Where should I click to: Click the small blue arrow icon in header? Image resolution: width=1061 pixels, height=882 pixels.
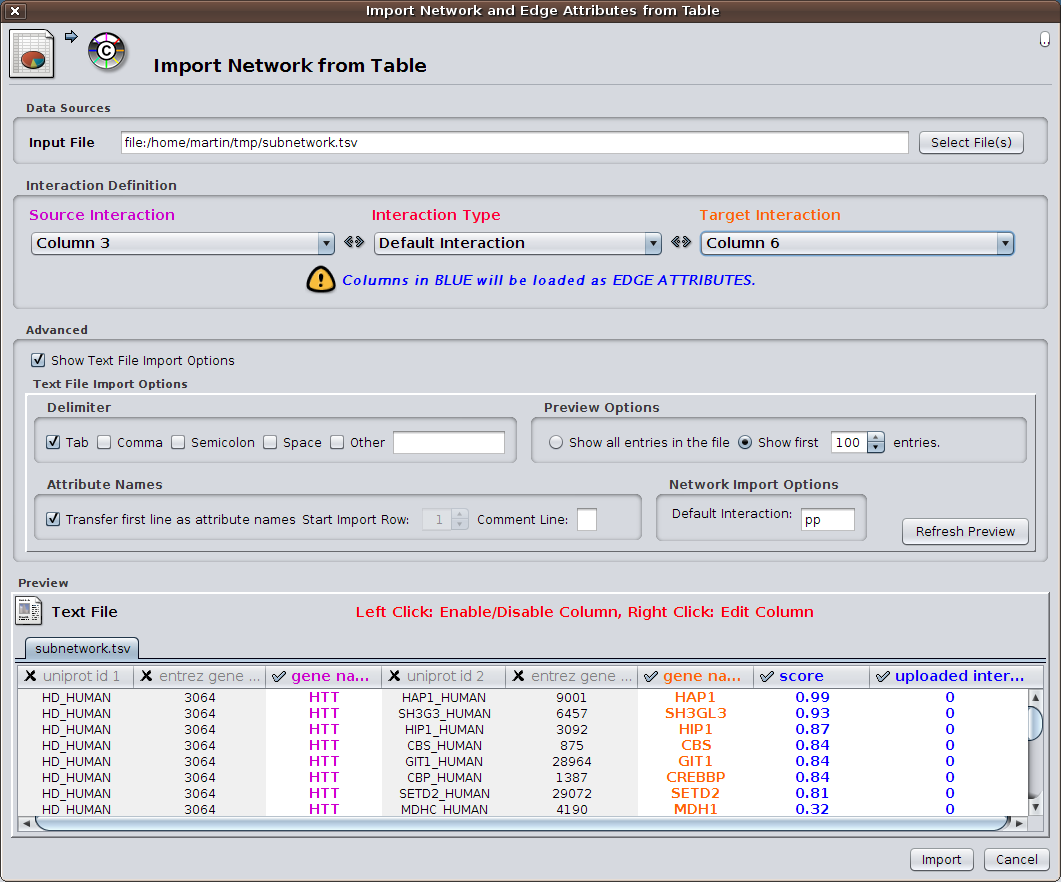point(71,37)
